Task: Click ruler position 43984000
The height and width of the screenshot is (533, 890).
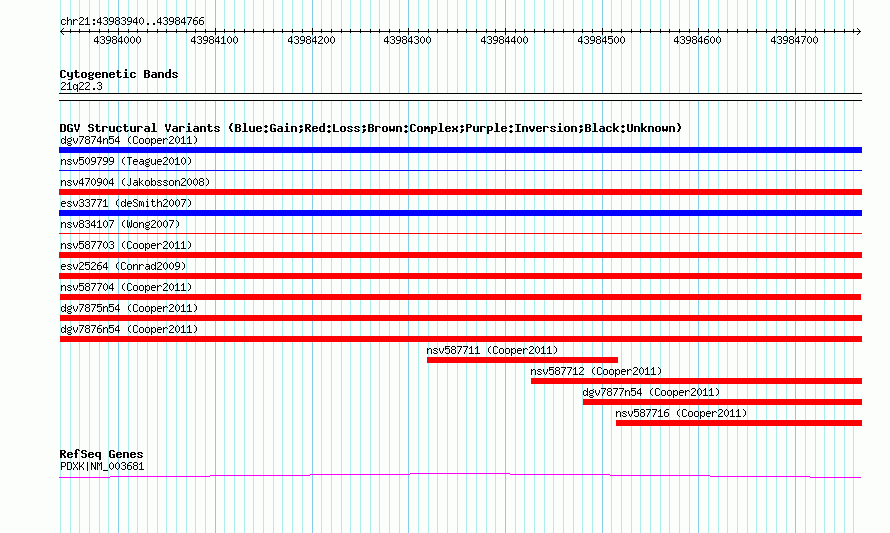Action: (117, 40)
